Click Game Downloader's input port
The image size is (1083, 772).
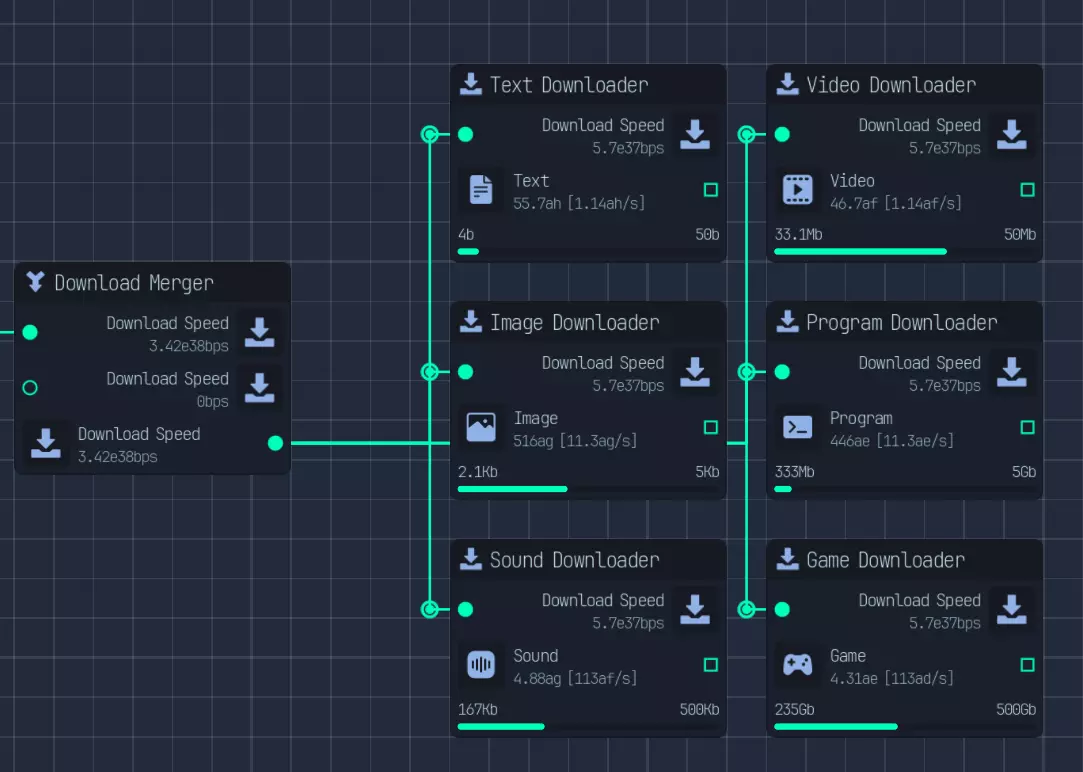(782, 610)
